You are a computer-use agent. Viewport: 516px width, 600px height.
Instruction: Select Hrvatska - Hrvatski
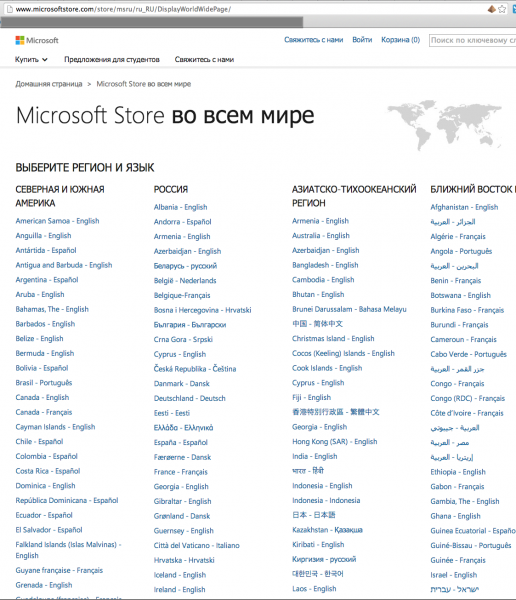[x=184, y=560]
